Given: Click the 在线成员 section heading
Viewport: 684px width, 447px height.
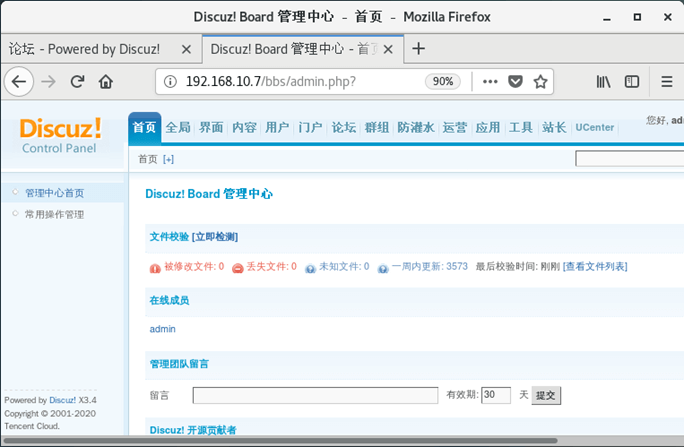Looking at the screenshot, I should (x=169, y=300).
